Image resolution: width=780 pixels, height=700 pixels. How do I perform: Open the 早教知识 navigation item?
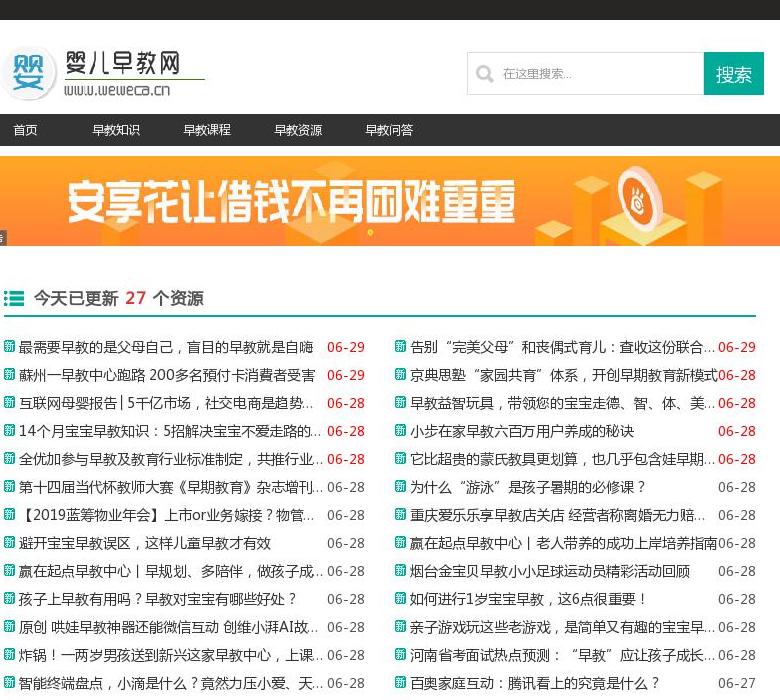(x=116, y=130)
